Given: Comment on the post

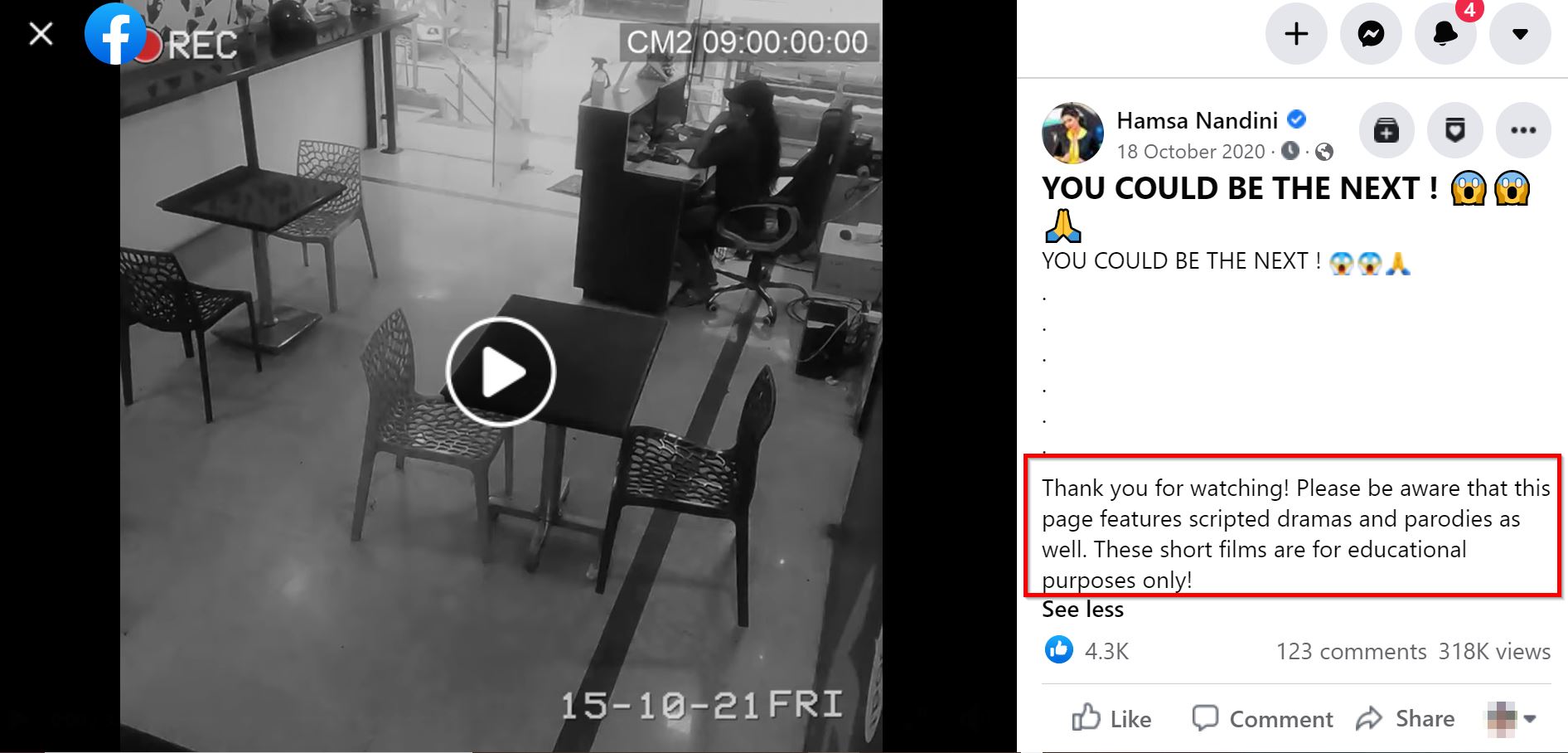Looking at the screenshot, I should 1262,718.
